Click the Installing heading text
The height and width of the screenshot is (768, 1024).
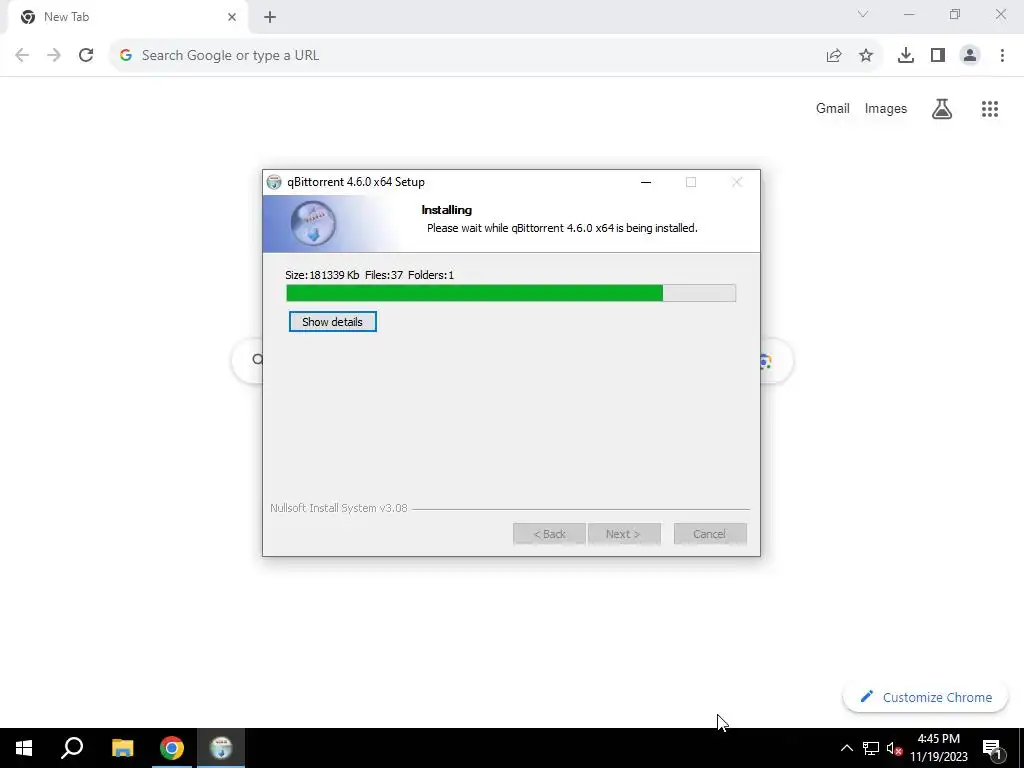click(447, 210)
